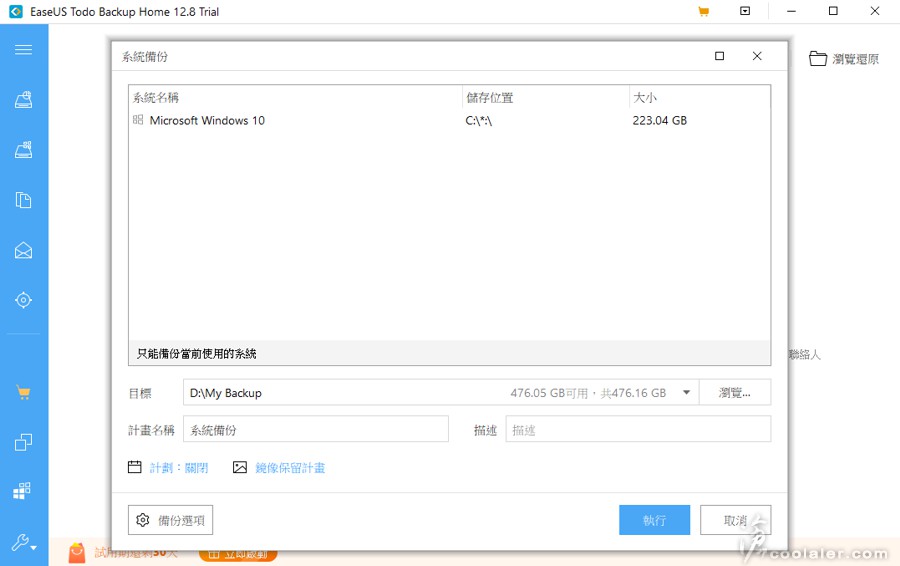Click the 立即啟動 activate now button

click(238, 555)
